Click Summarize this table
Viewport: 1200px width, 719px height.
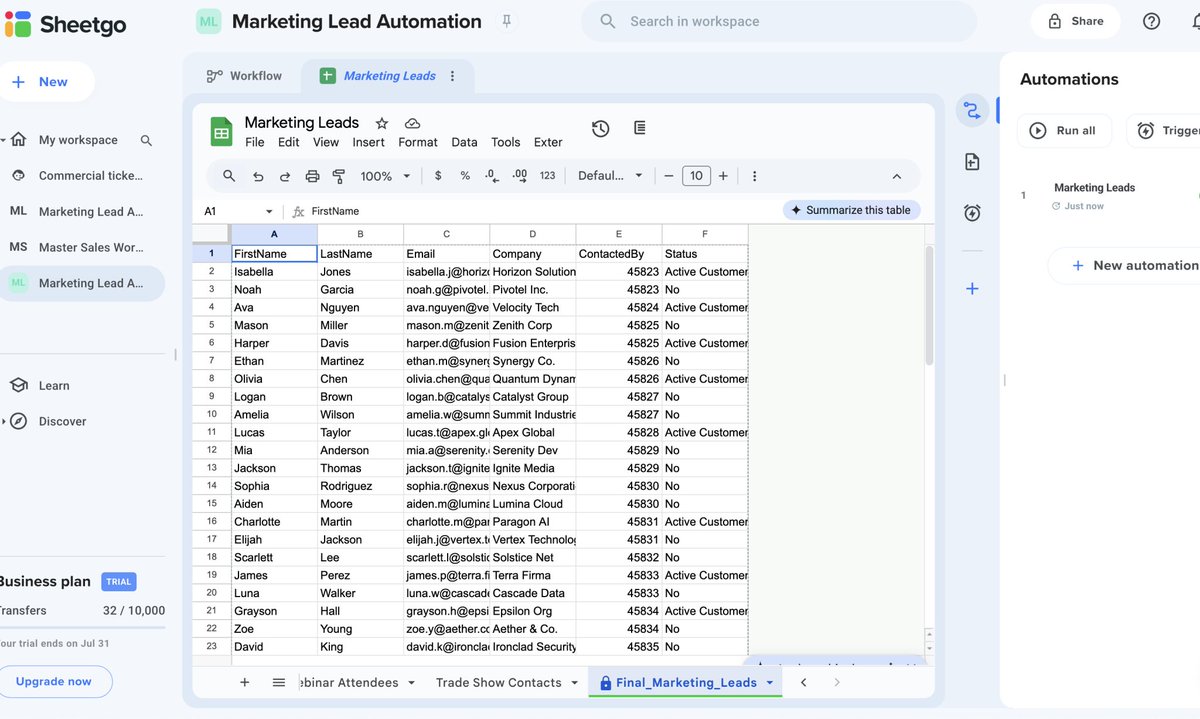point(851,210)
